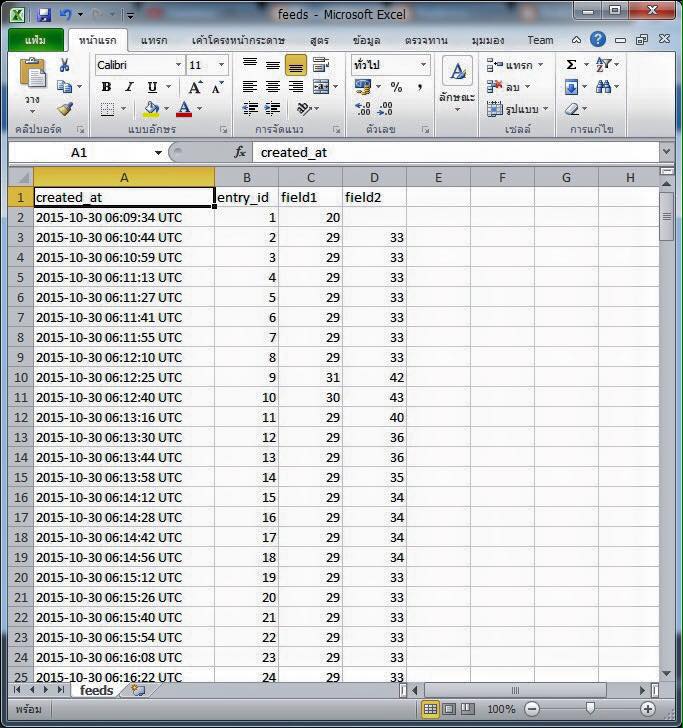
Task: Open the Excel Help question mark
Action: click(x=598, y=39)
